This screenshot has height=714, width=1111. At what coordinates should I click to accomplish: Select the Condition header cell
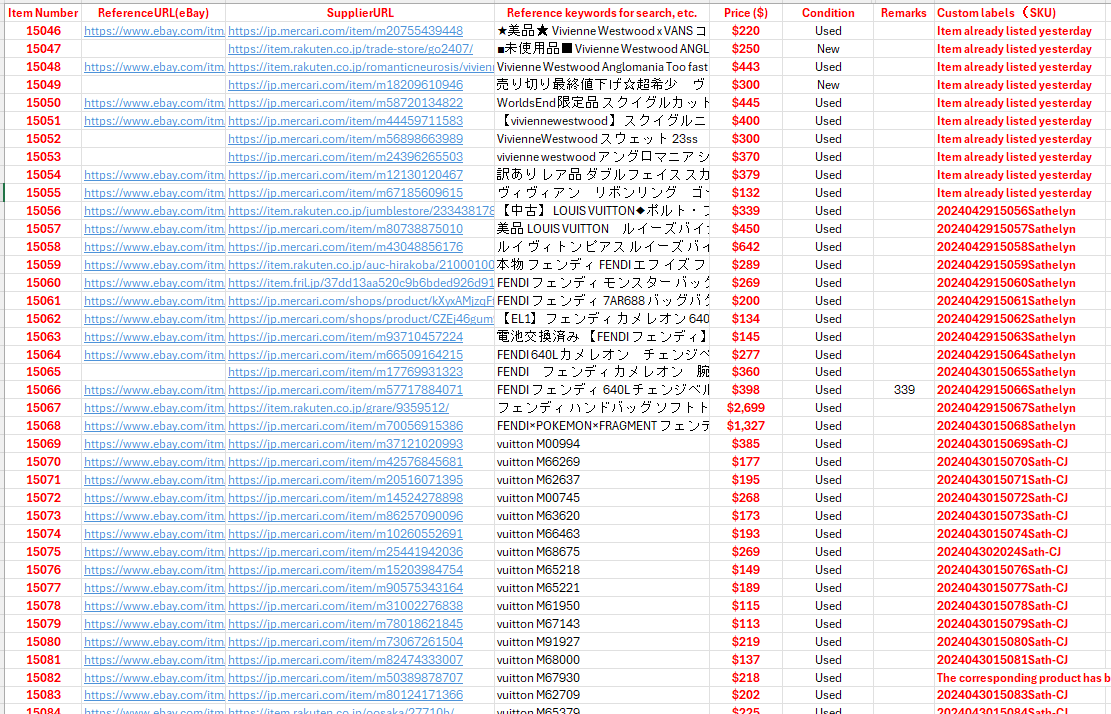828,13
